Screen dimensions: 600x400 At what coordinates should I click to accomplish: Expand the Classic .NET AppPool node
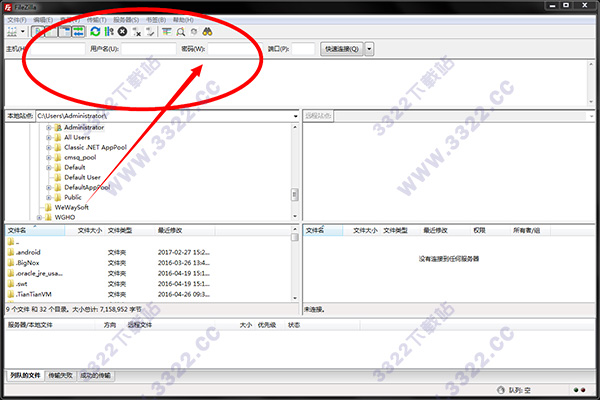(x=49, y=147)
